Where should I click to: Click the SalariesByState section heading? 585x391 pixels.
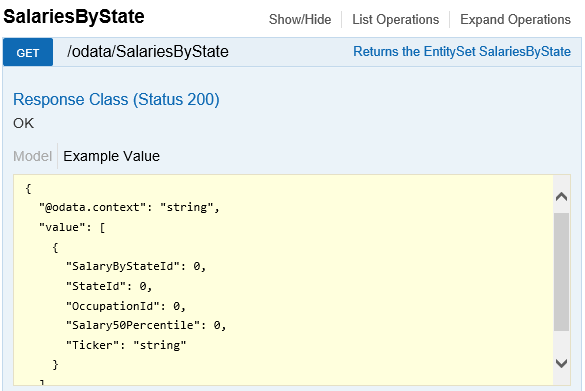74,16
